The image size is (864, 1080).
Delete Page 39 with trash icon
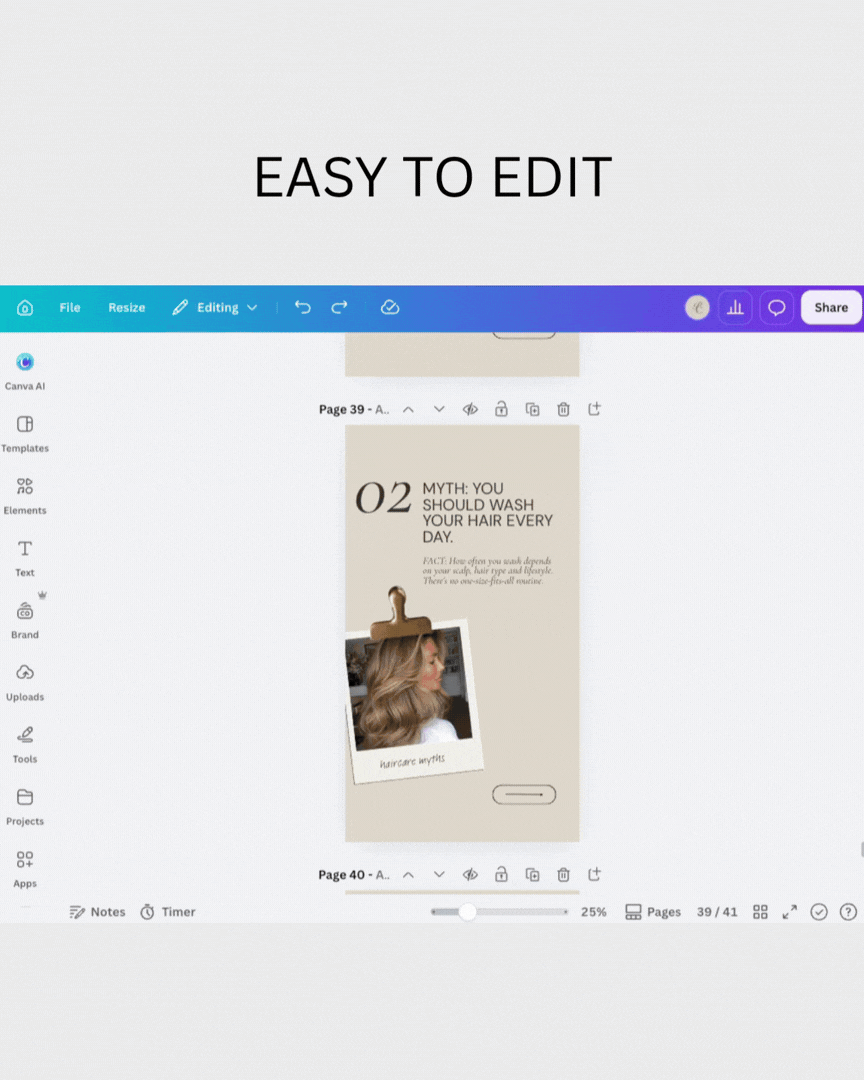(564, 410)
